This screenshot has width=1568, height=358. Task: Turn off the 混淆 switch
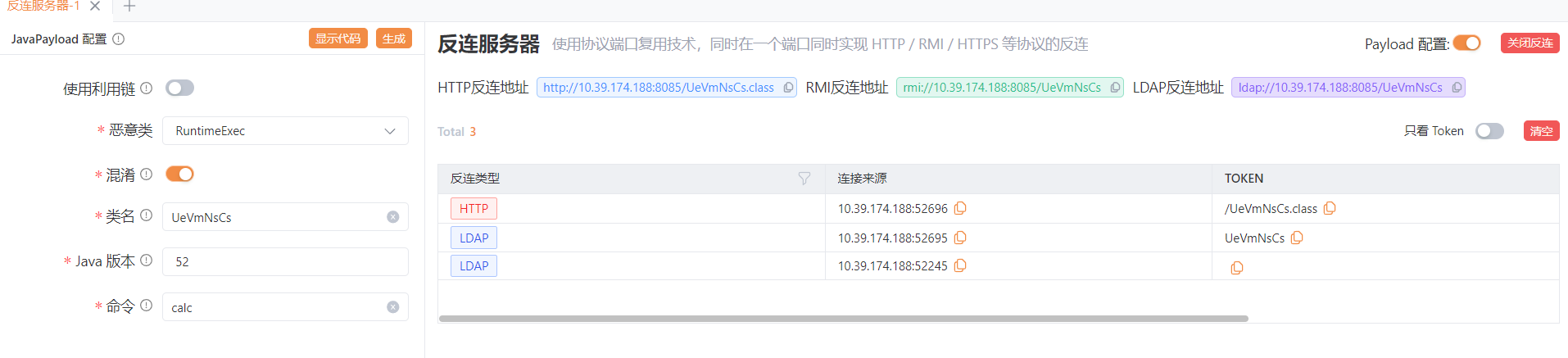[x=179, y=174]
